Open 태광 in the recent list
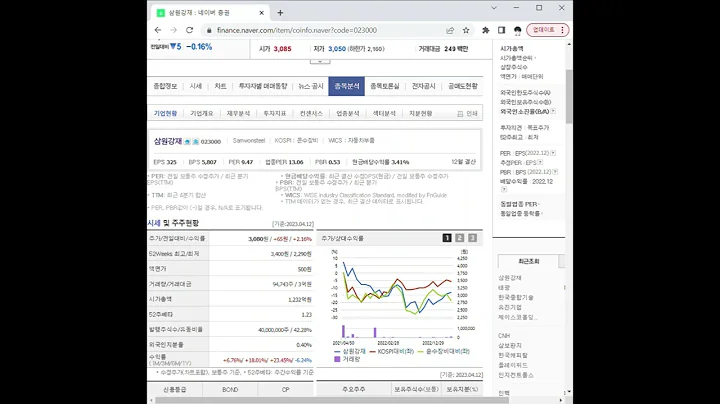Screen dimensions: 720x404 [x=504, y=287]
